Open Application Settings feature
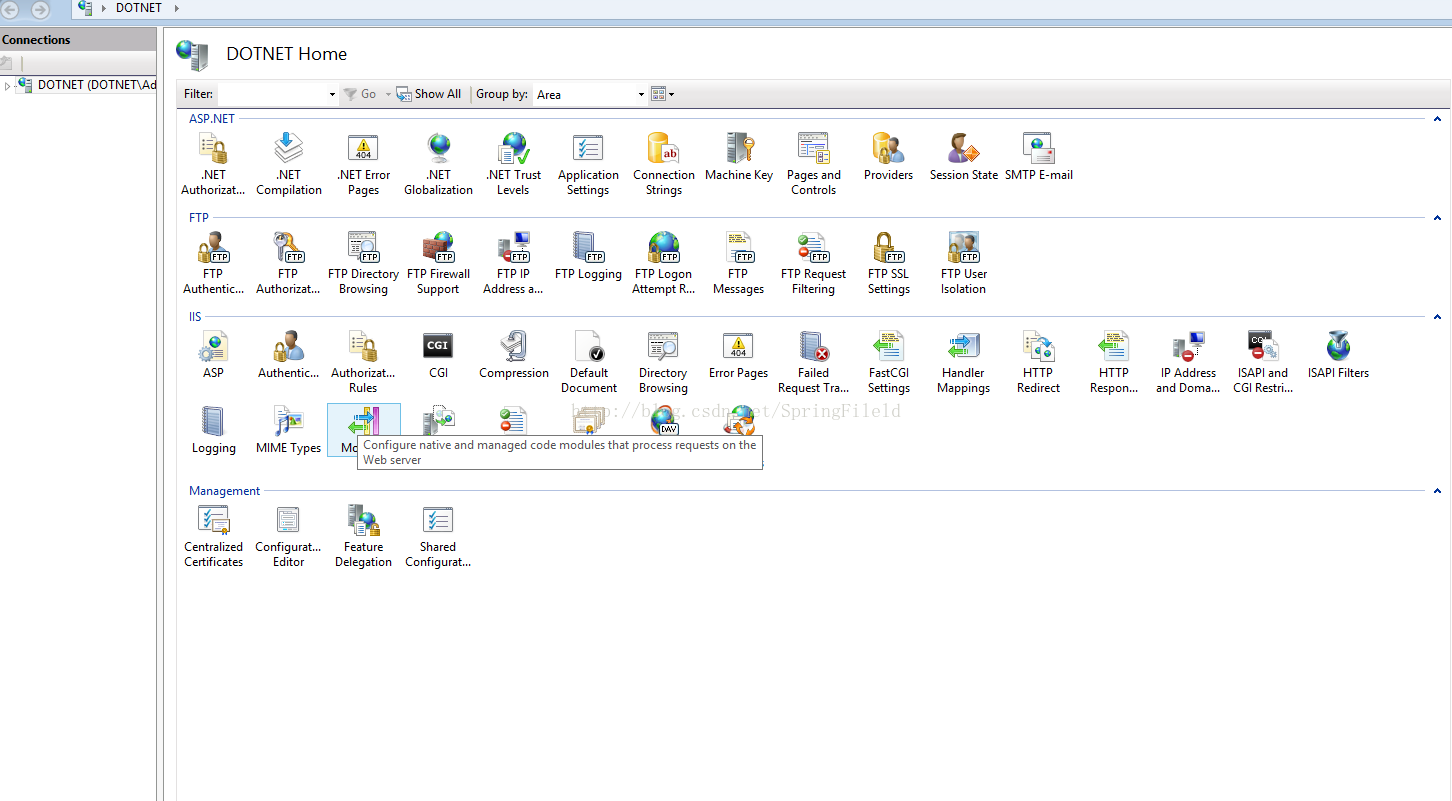 588,165
